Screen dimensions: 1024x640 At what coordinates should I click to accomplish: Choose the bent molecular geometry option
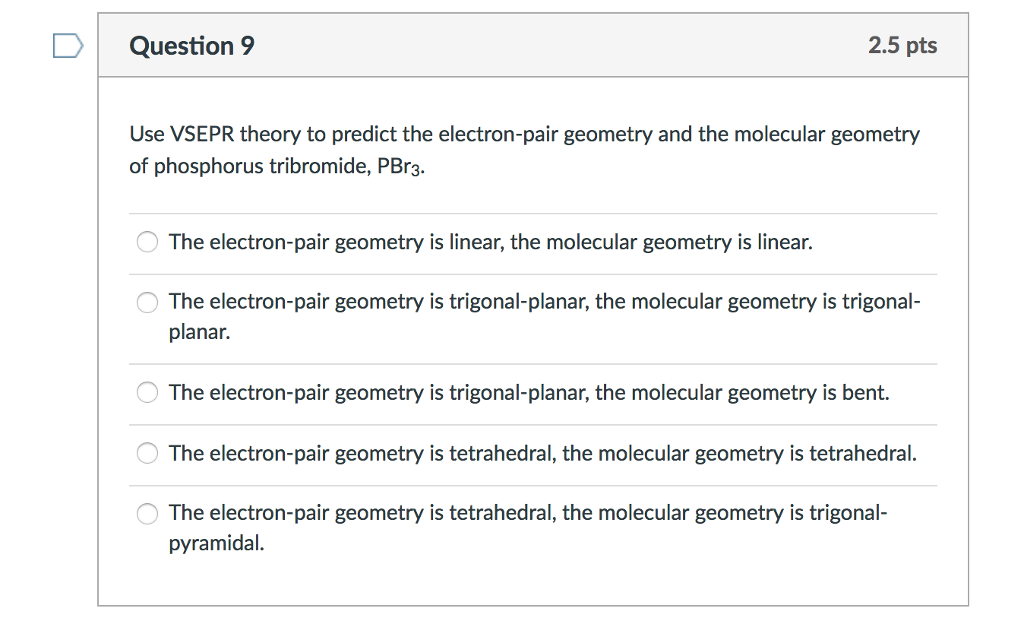(147, 393)
